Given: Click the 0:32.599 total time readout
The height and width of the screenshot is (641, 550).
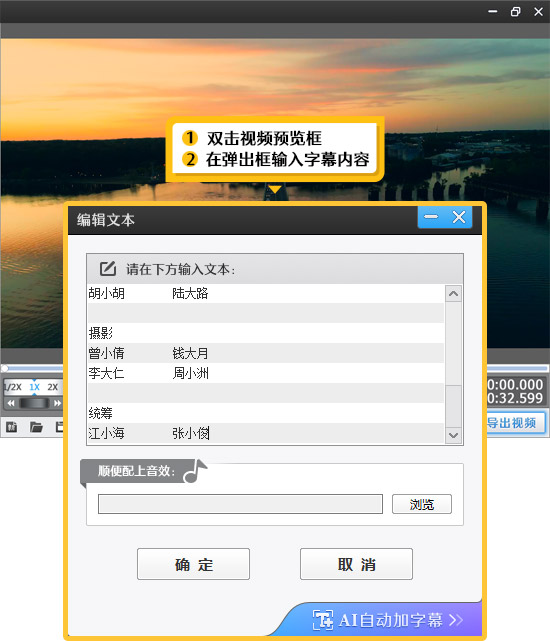Looking at the screenshot, I should (x=515, y=398).
